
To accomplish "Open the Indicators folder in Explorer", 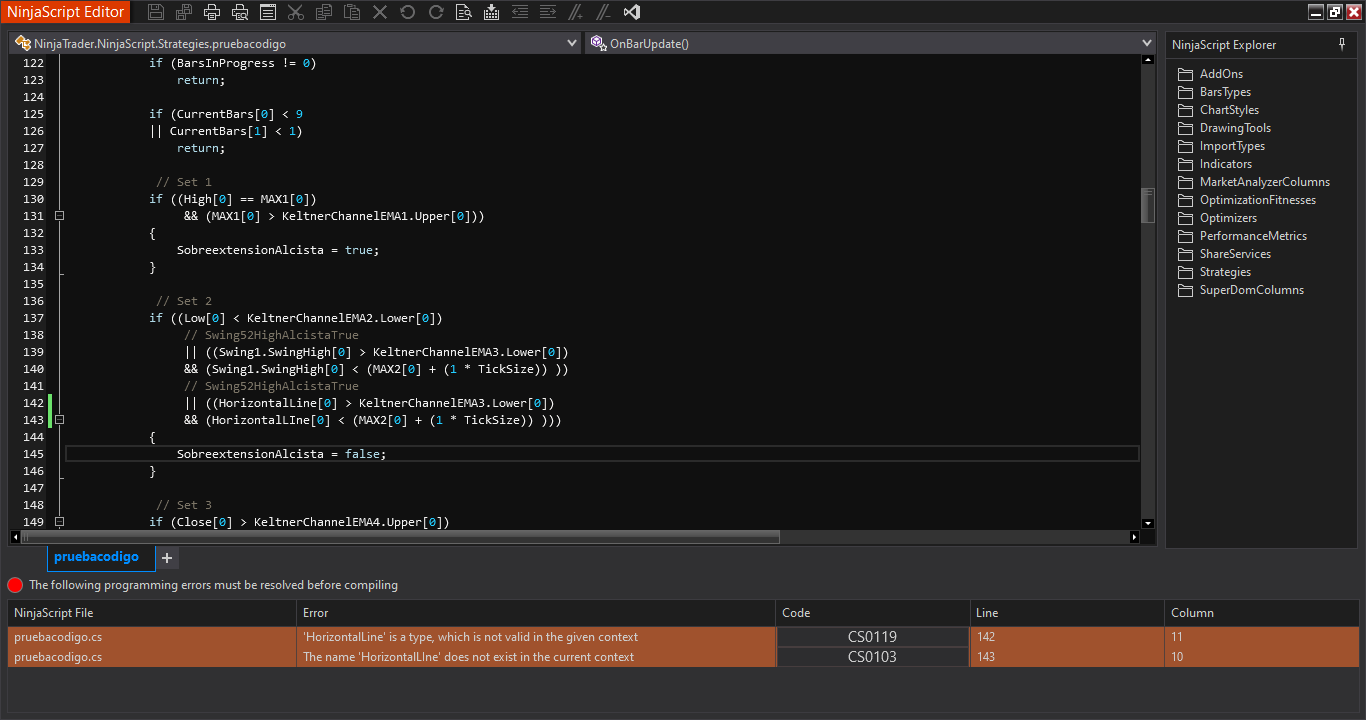I will [1225, 164].
